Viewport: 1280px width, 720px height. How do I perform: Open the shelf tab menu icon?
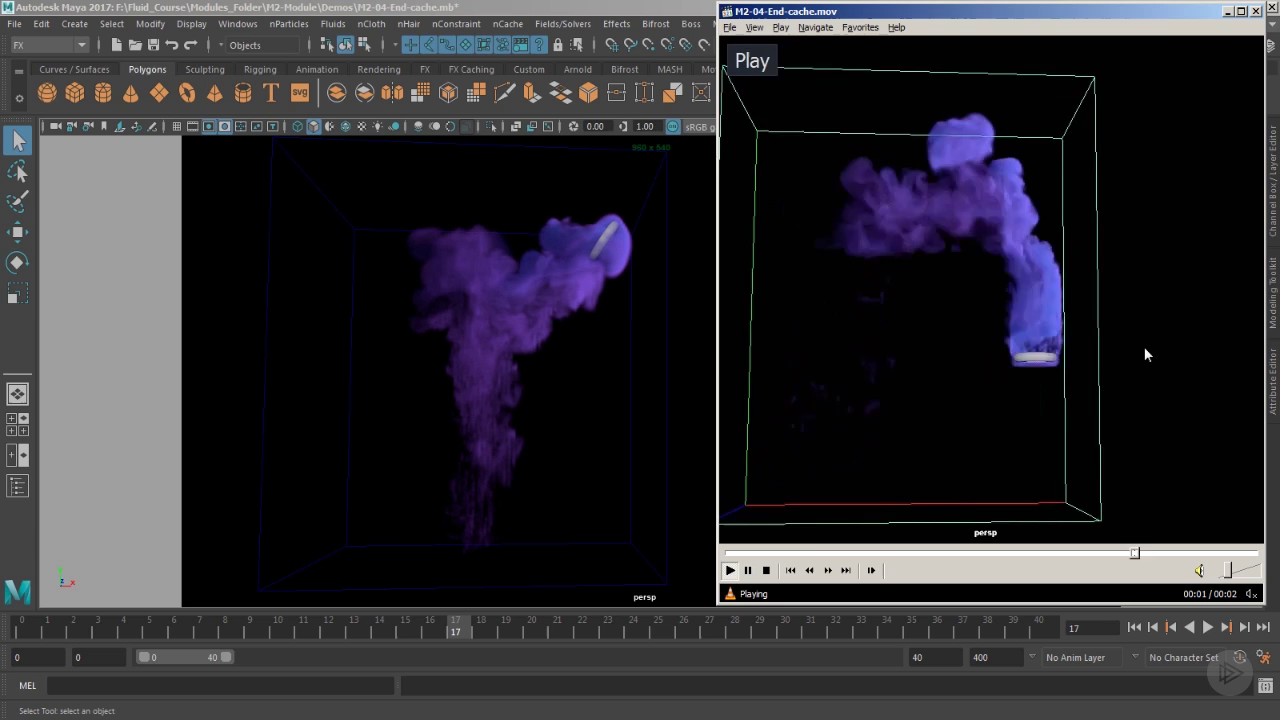(19, 70)
